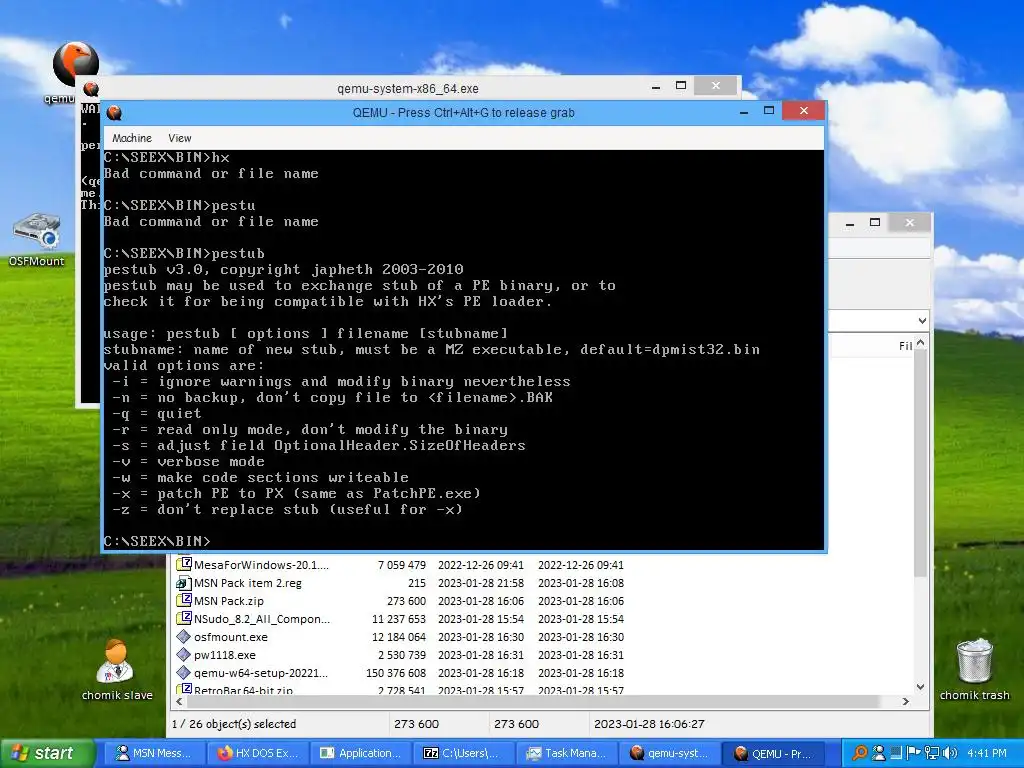The image size is (1024, 768).
Task: Maximize the QEMU window
Action: (769, 111)
